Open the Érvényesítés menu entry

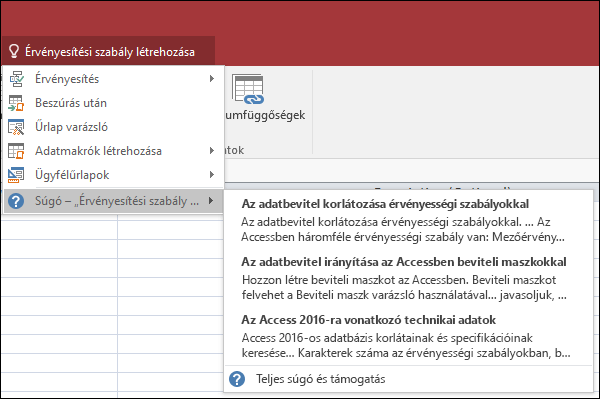tap(113, 79)
